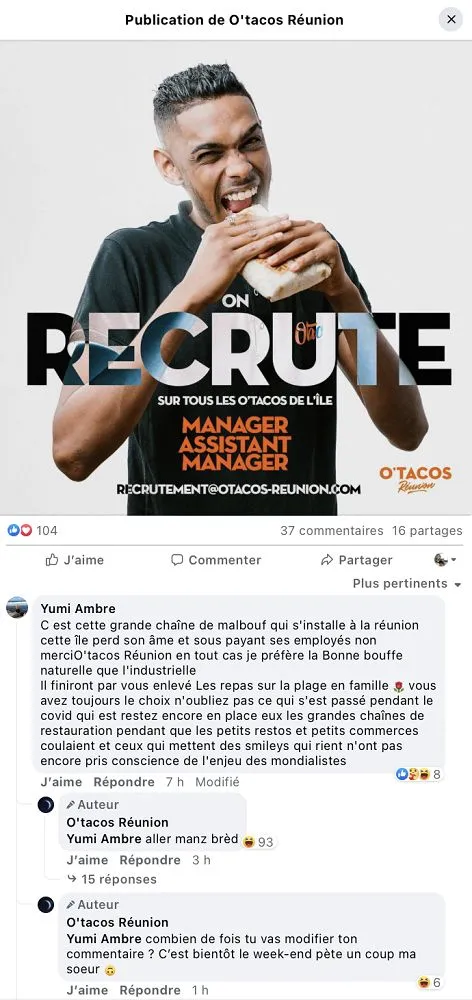Open the recruitment poster image
Viewport: 472px width, 1000px height.
(236, 278)
